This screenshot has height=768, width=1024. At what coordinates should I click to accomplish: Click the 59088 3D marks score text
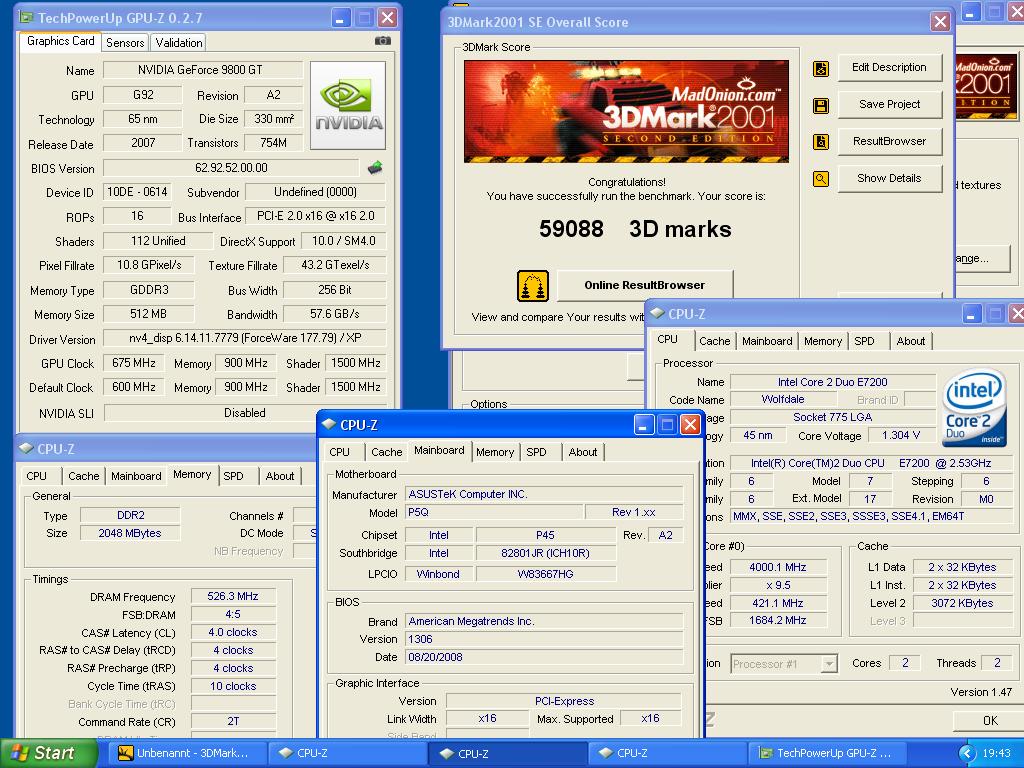pyautogui.click(x=635, y=229)
